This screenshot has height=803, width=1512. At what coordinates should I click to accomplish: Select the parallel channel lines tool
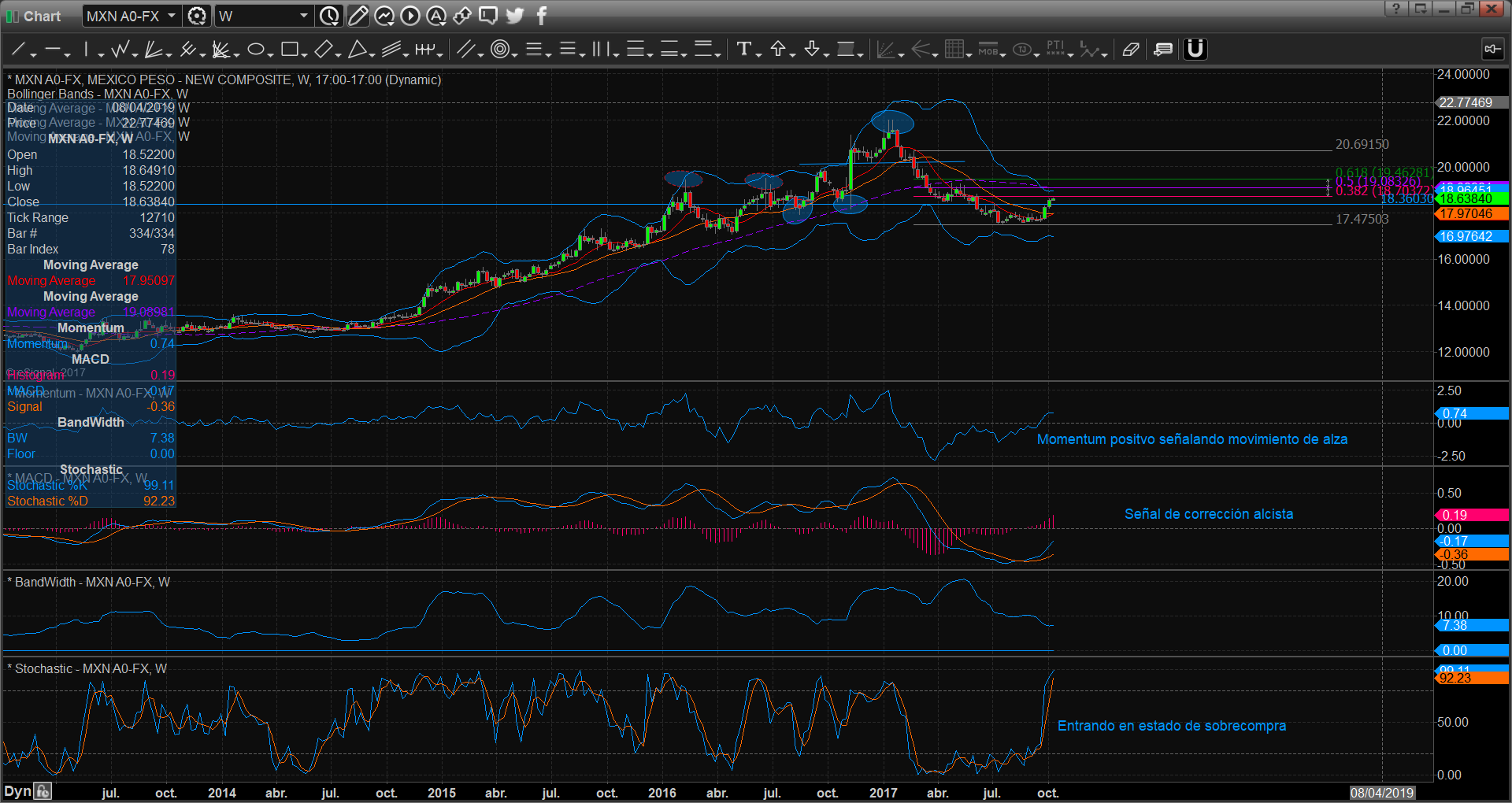coord(391,50)
